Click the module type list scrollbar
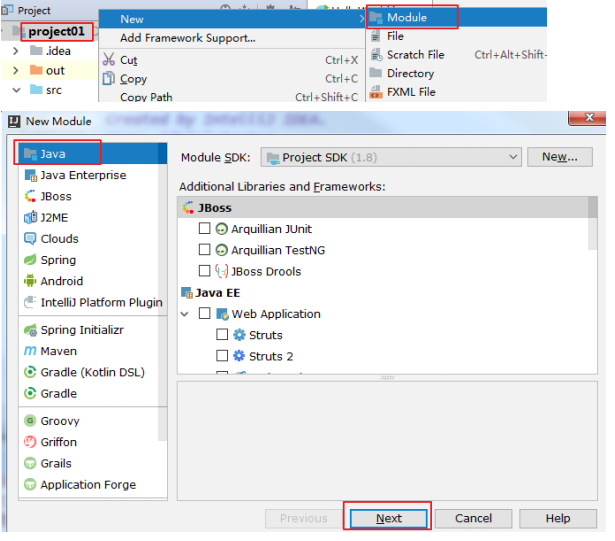The width and height of the screenshot is (615, 541). 163,294
